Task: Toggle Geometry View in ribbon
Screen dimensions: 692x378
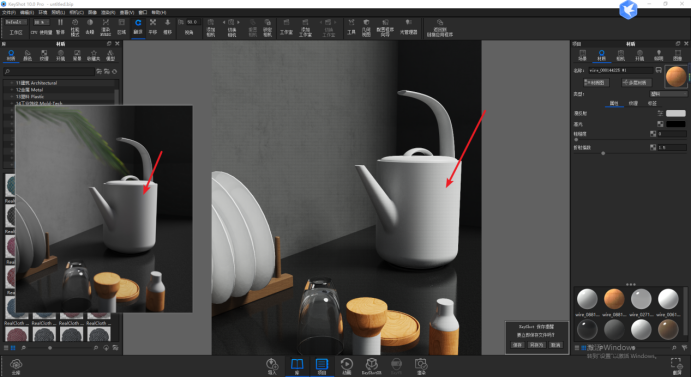Action: (366, 27)
